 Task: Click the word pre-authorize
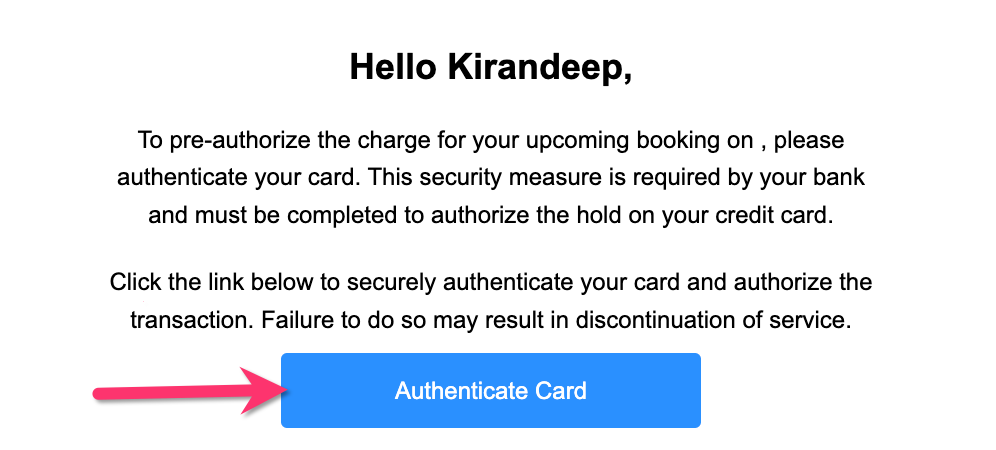pos(220,140)
